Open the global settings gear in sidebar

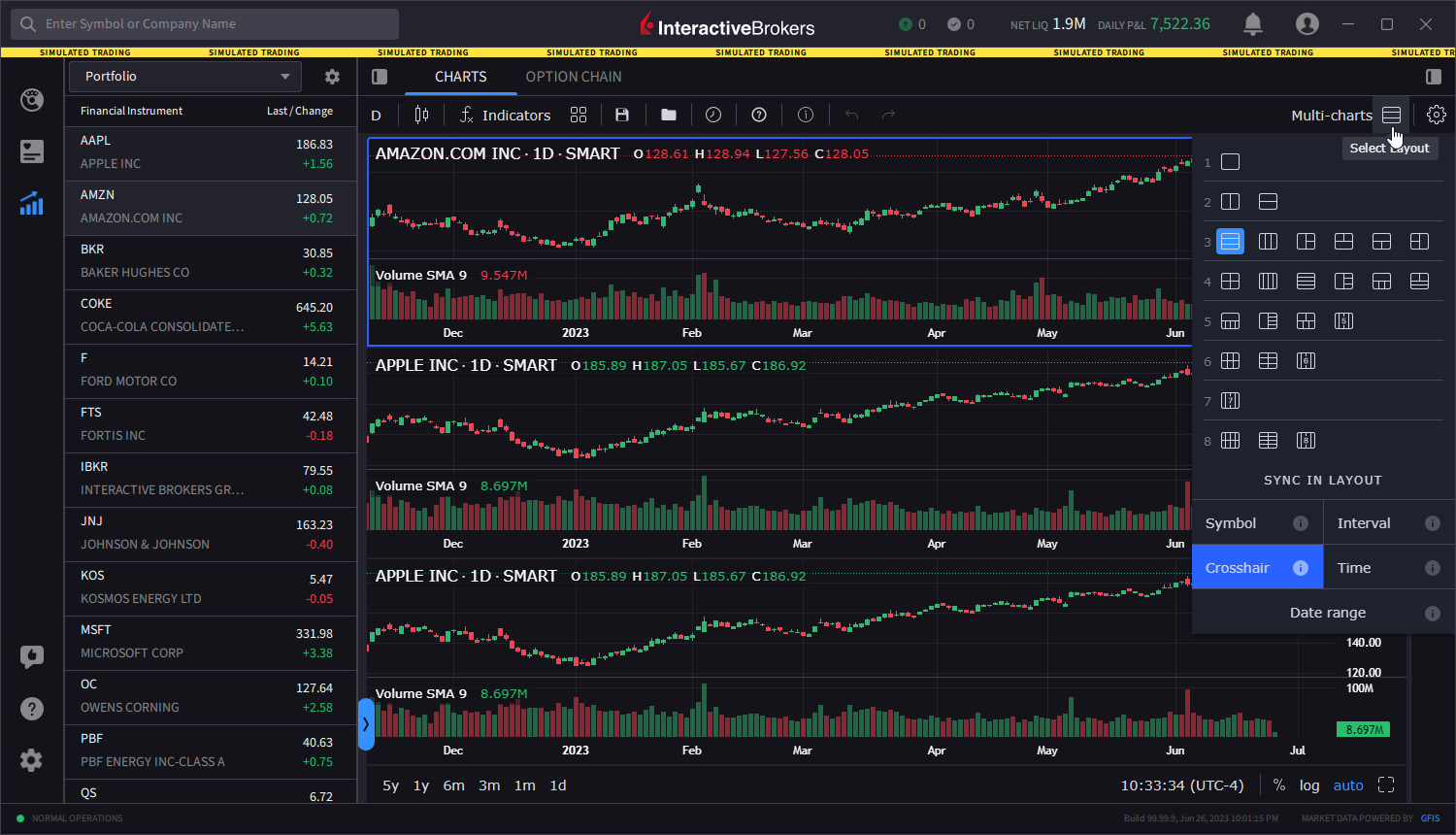[32, 760]
